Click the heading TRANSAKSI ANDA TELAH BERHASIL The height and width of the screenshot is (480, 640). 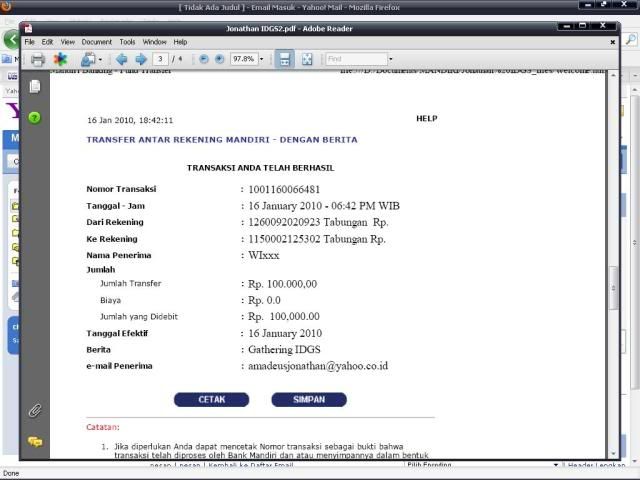[x=260, y=168]
